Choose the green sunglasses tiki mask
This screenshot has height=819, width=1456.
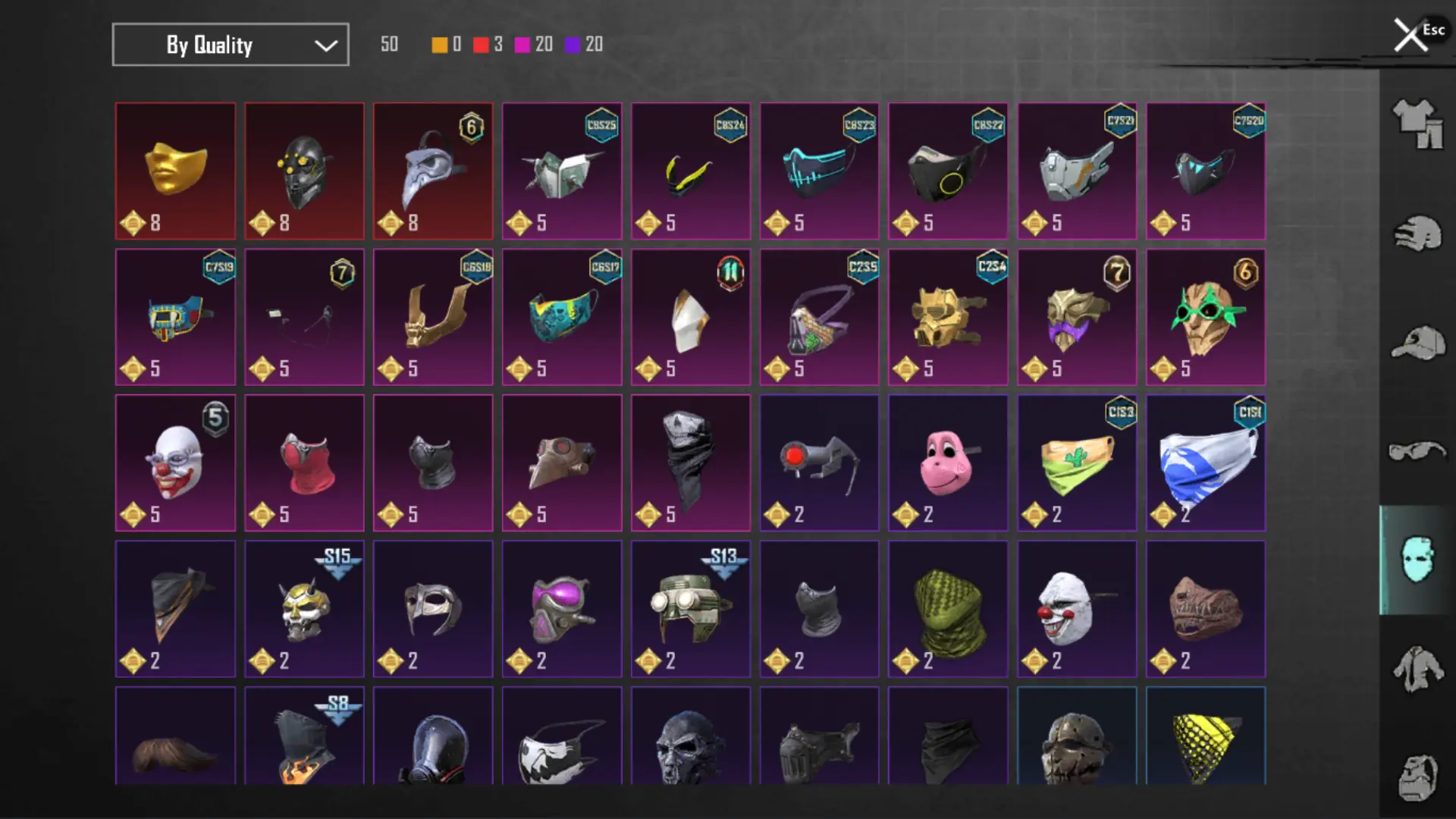pyautogui.click(x=1206, y=317)
